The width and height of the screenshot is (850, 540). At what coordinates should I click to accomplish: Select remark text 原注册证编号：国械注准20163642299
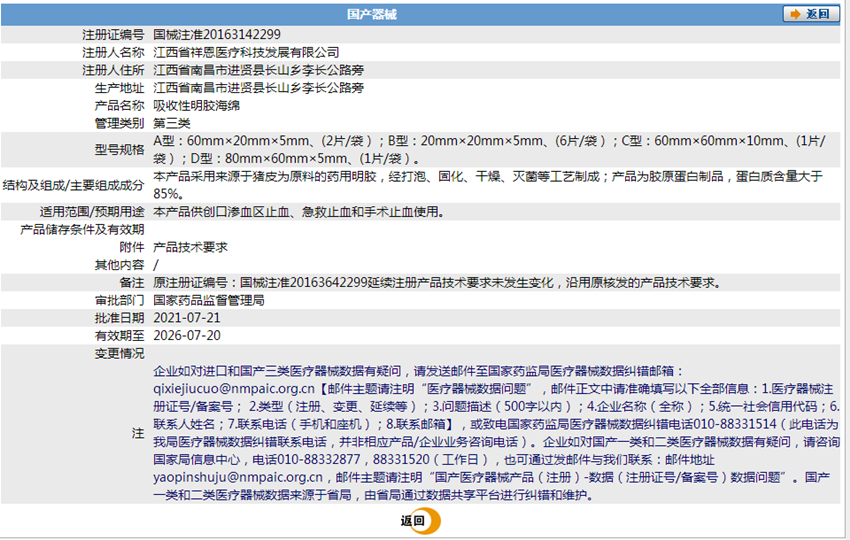coord(260,283)
